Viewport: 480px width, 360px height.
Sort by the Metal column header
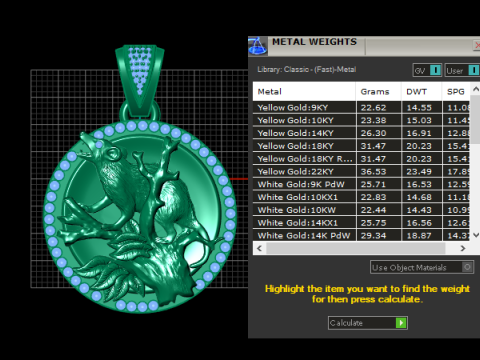tap(304, 91)
